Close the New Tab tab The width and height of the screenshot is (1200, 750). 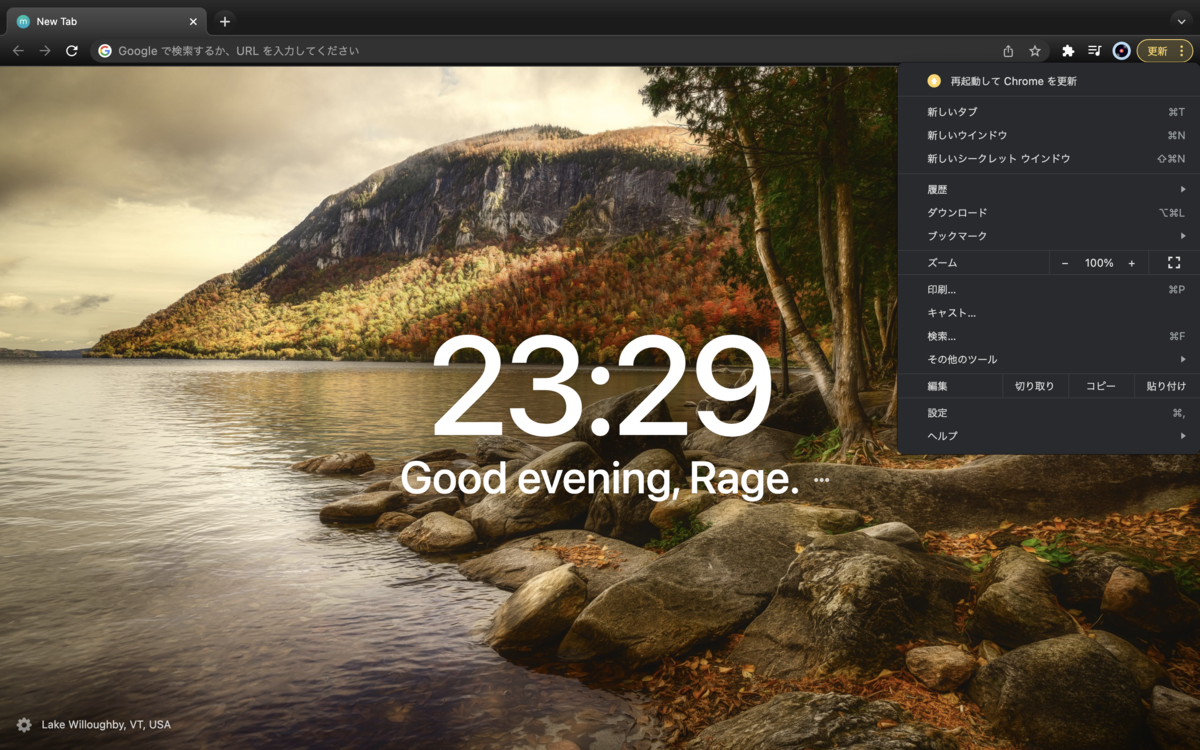pos(193,21)
